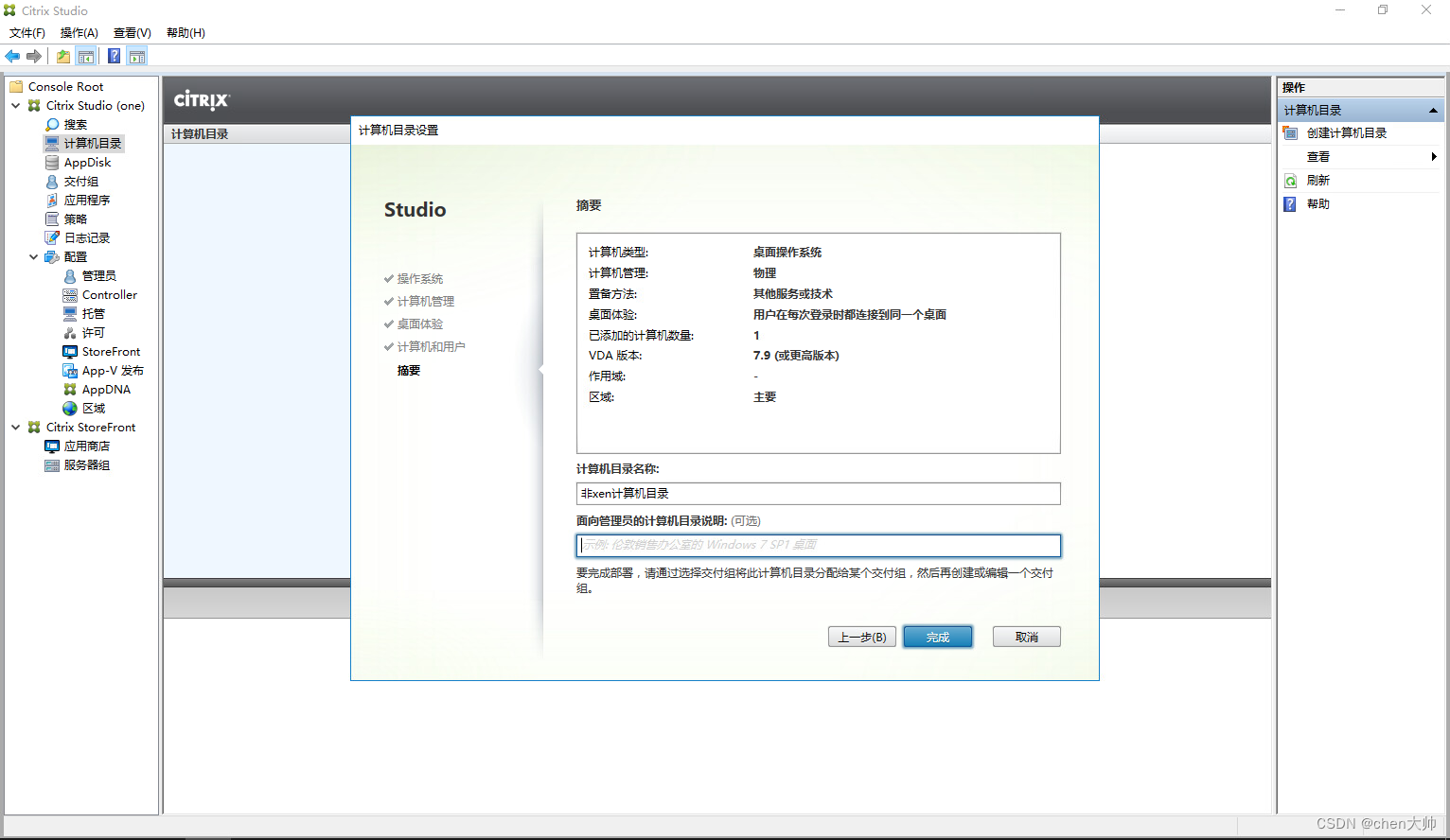
Task: Click the 其他服务或技术 summary value
Action: 793,294
